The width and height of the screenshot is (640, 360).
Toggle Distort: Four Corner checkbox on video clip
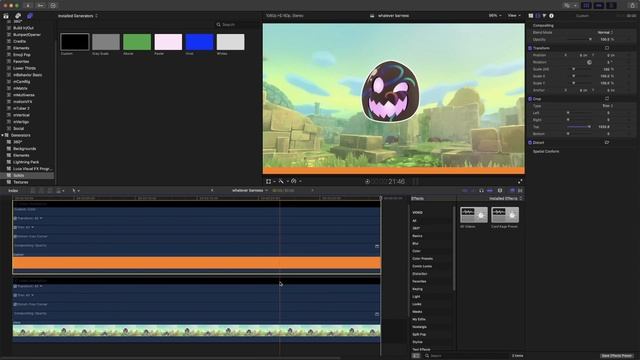(x=16, y=304)
